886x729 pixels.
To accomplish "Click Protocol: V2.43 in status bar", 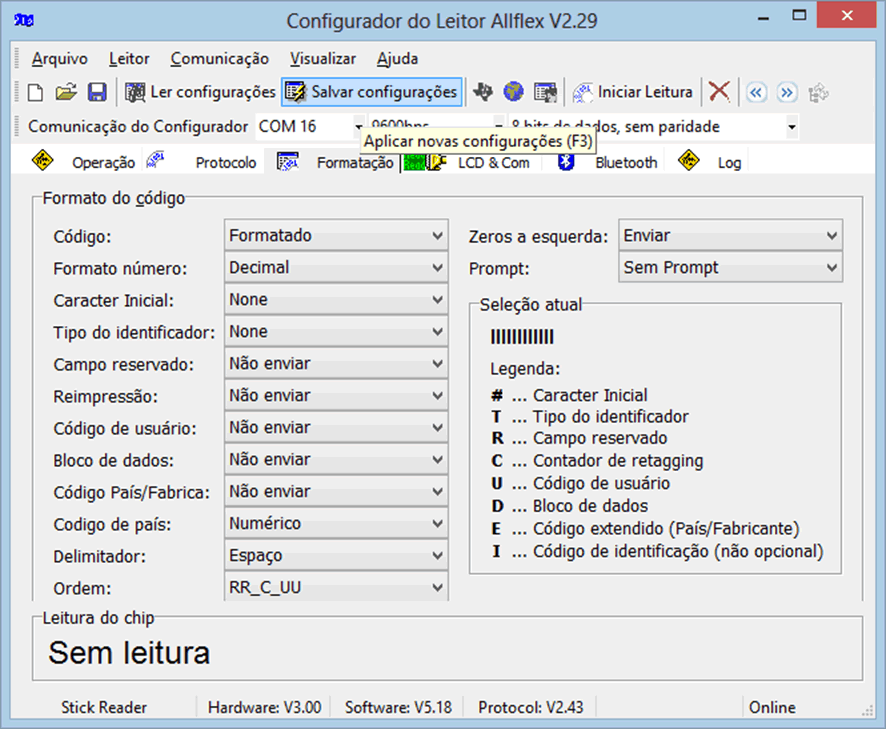I will point(531,708).
